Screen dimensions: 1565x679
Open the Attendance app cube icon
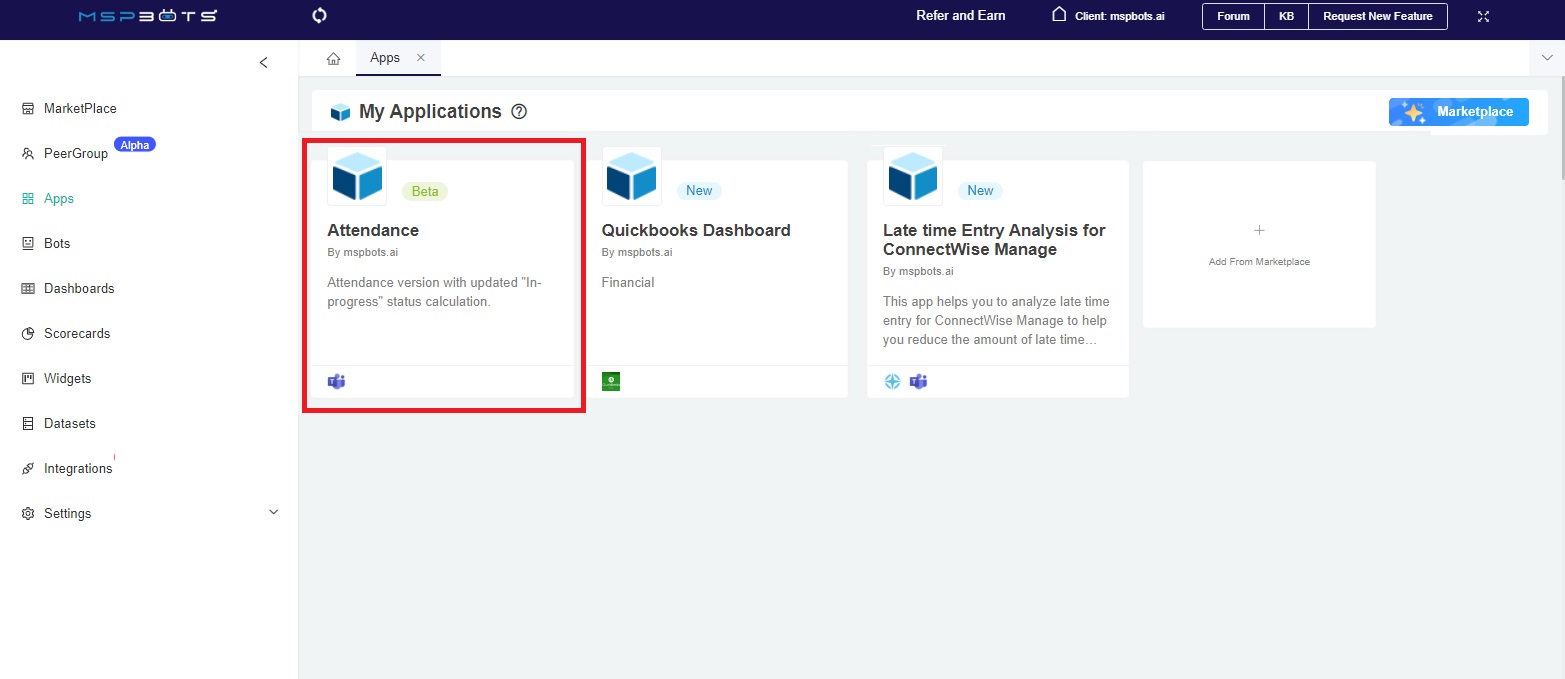click(x=357, y=177)
